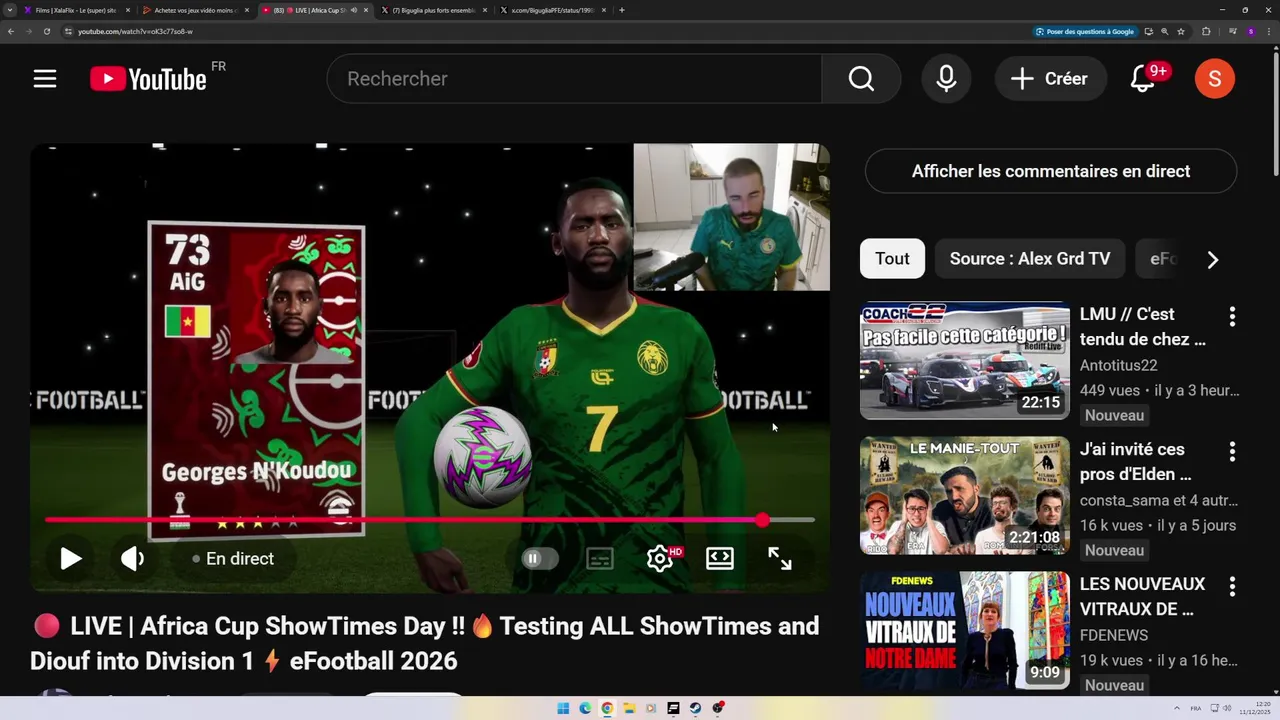This screenshot has height=720, width=1280.
Task: Start voice search with microphone icon
Action: pyautogui.click(x=946, y=79)
